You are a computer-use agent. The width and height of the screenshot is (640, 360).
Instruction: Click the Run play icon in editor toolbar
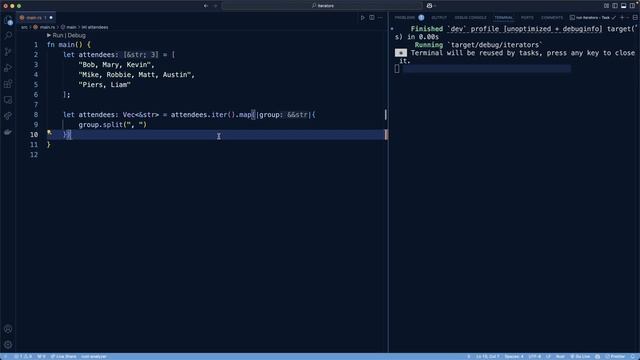(362, 18)
